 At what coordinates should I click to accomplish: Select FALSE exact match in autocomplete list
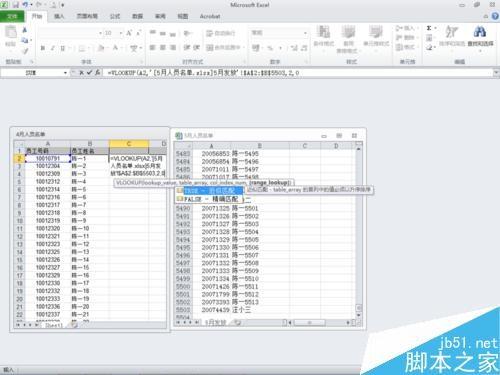click(x=208, y=199)
